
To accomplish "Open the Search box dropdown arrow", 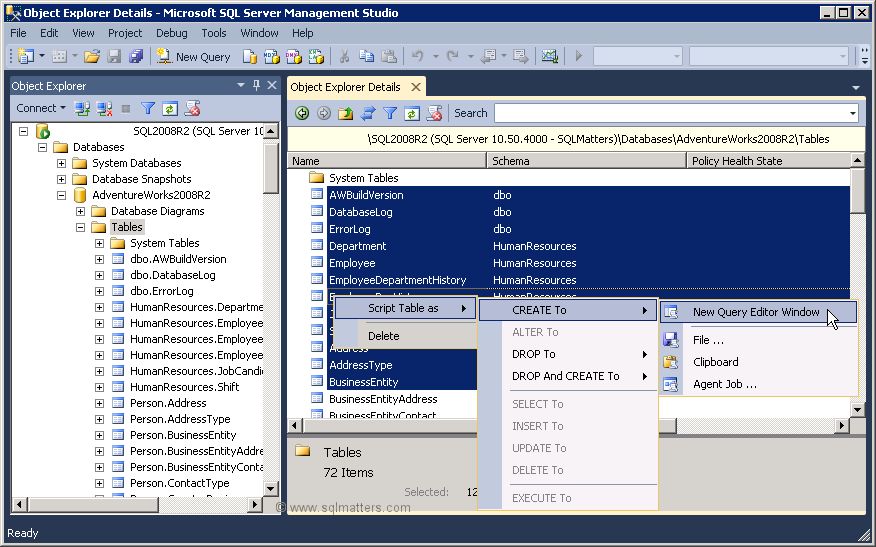I will point(852,114).
